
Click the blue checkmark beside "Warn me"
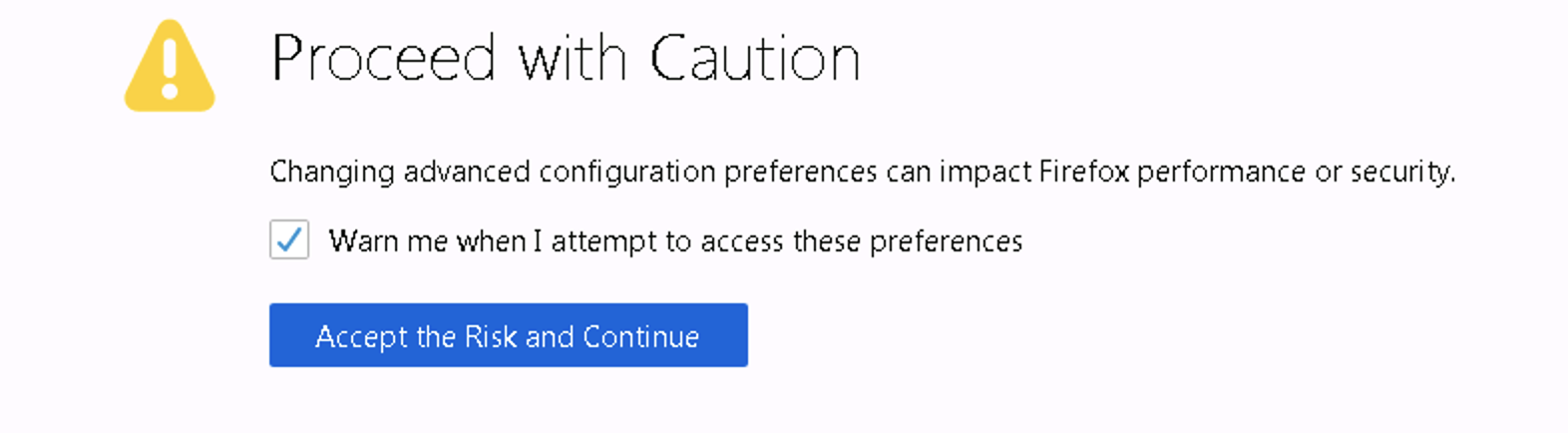[289, 240]
